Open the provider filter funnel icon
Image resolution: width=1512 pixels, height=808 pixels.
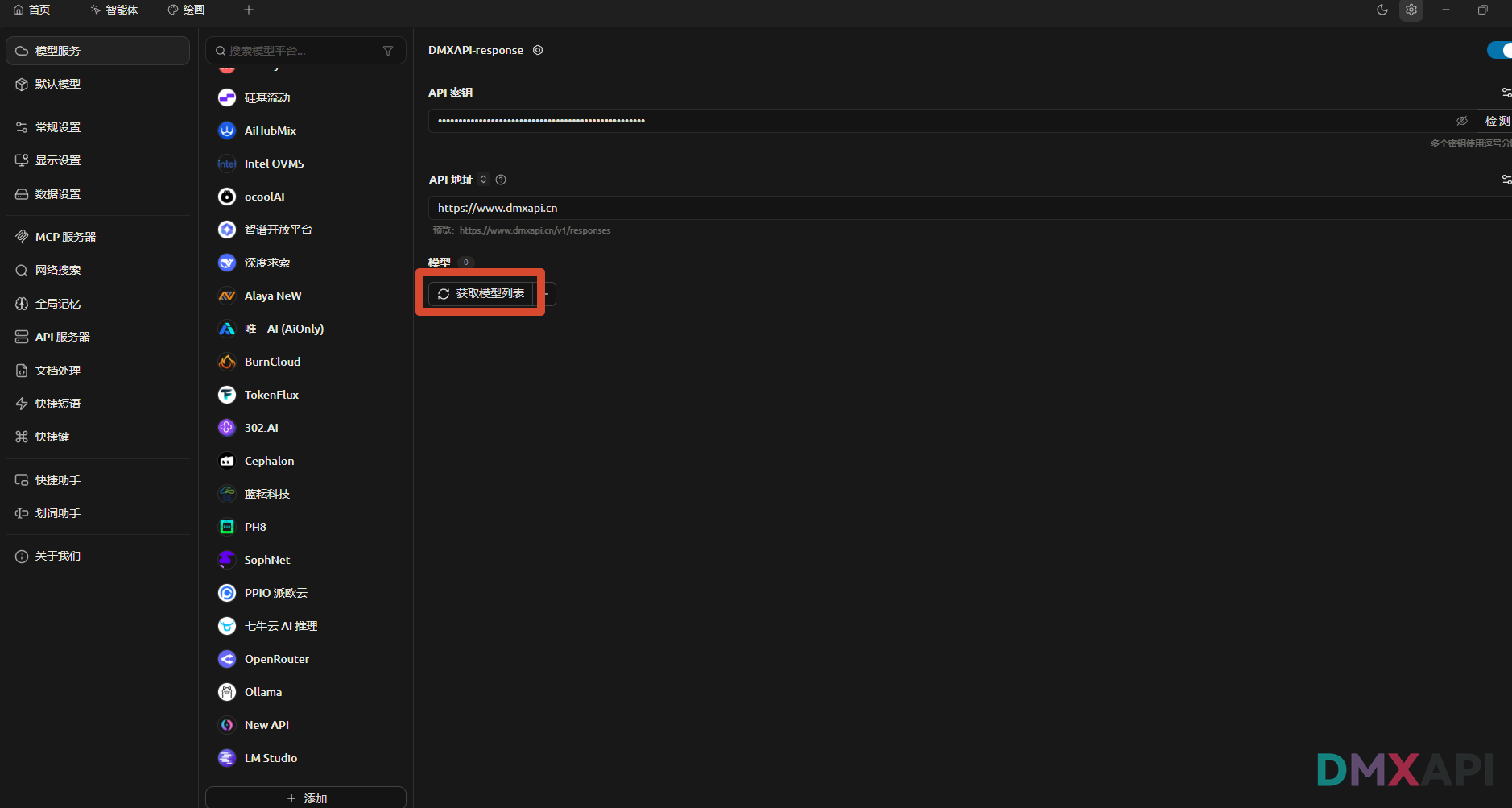(x=388, y=51)
